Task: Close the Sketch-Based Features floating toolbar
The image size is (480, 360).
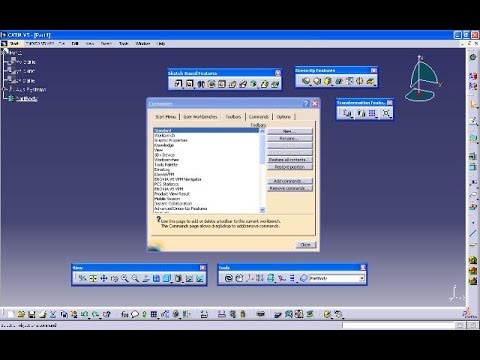Action: (x=278, y=73)
